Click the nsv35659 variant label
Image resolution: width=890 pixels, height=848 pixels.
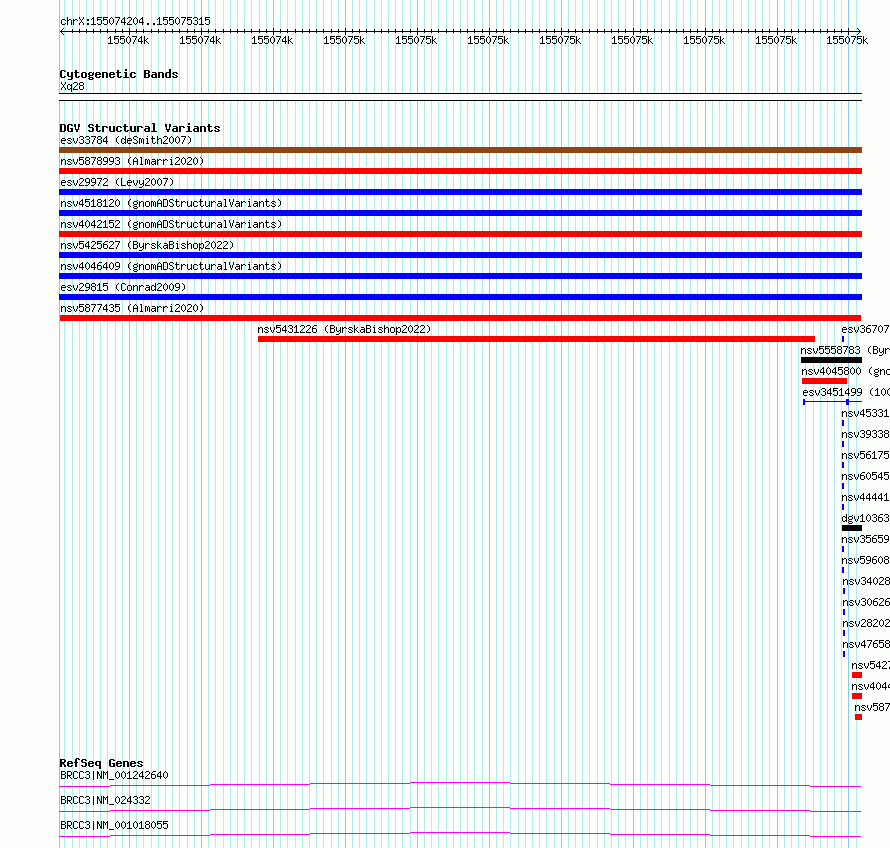point(865,539)
